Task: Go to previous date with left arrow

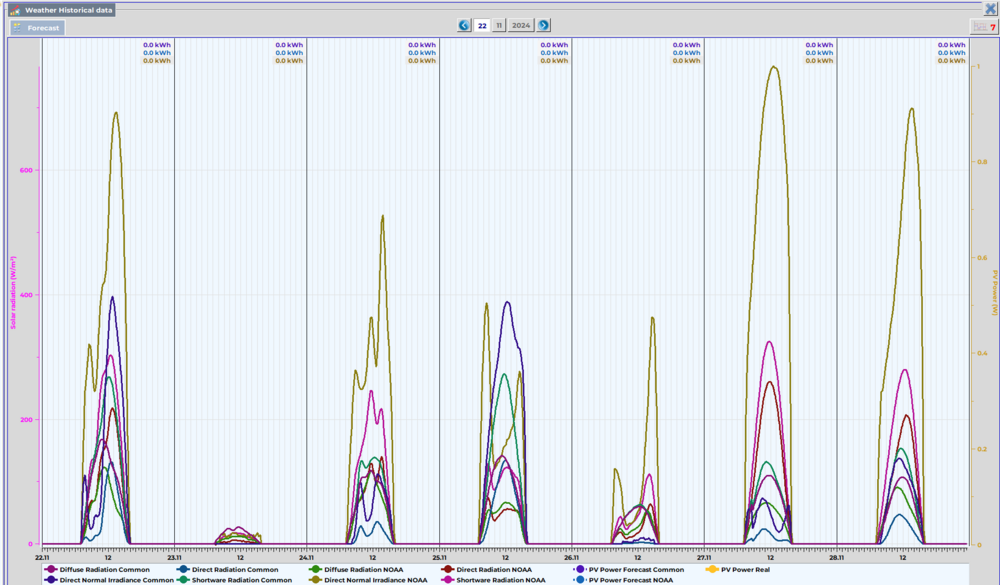Action: (x=464, y=26)
